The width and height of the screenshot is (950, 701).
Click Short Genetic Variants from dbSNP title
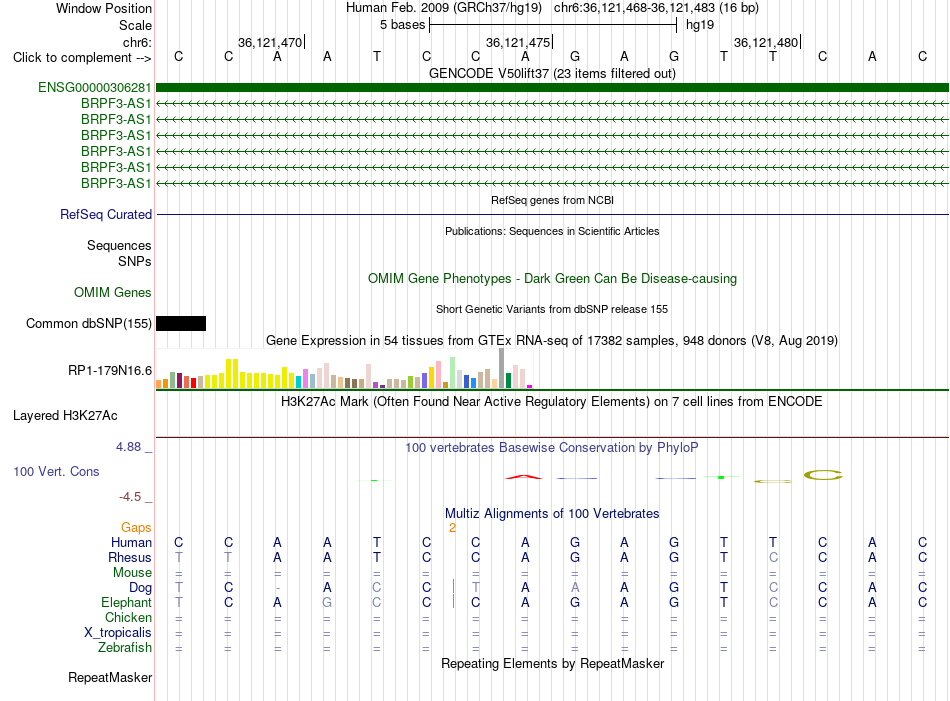[x=552, y=309]
